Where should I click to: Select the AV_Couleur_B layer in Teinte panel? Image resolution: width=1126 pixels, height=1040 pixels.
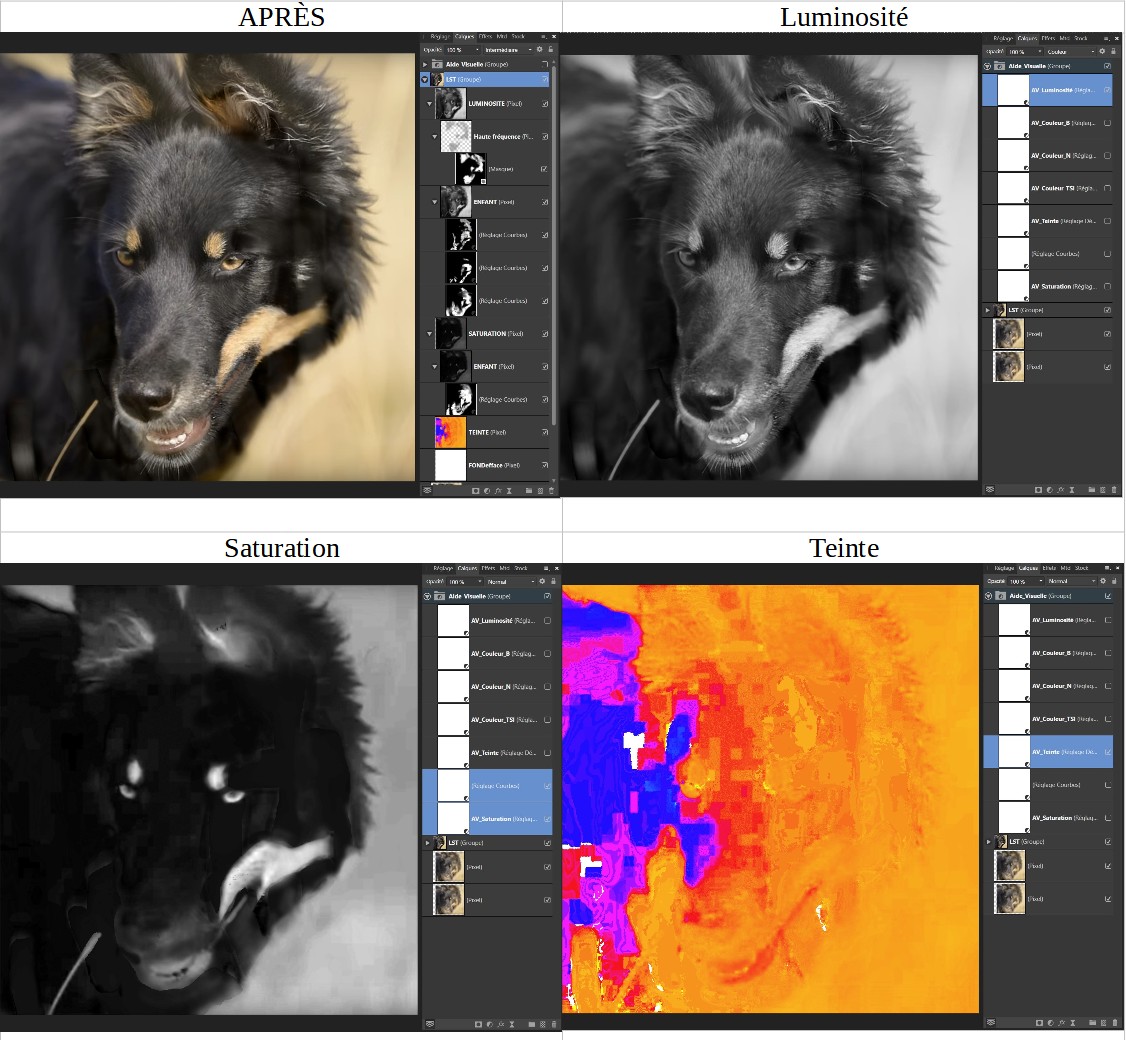tap(1048, 653)
